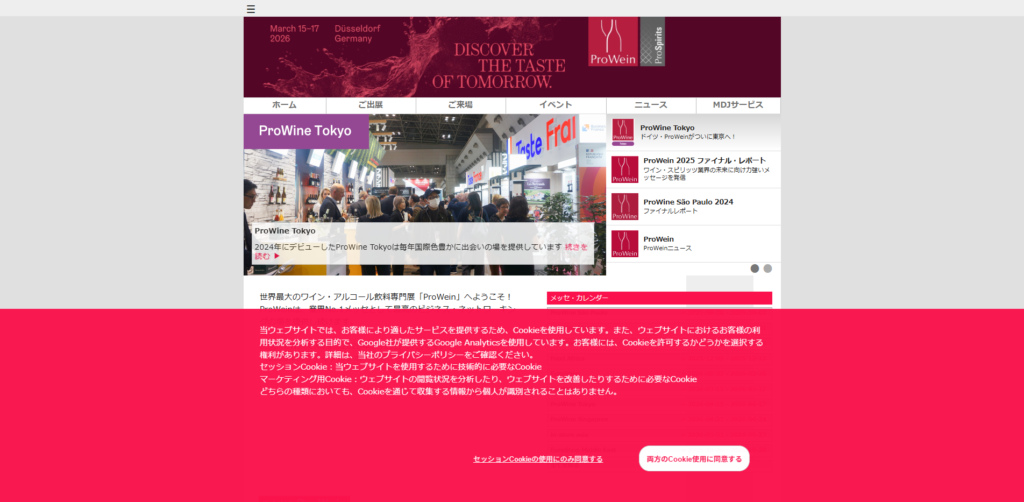Viewport: 1024px width, 502px height.
Task: Open the hamburger menu icon
Action: (251, 9)
